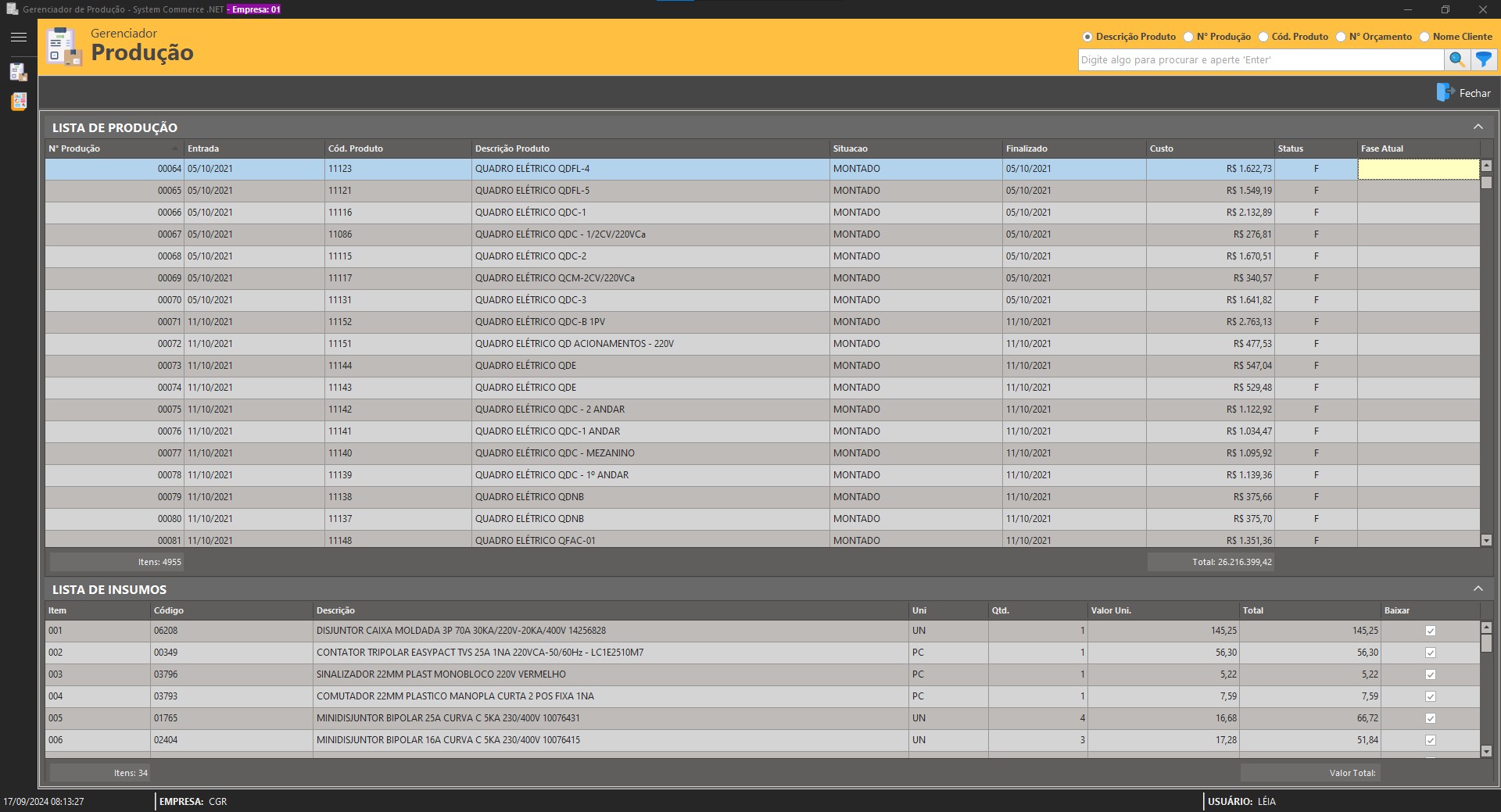Click the magnifying glass search button
The image size is (1501, 812).
click(x=1456, y=59)
